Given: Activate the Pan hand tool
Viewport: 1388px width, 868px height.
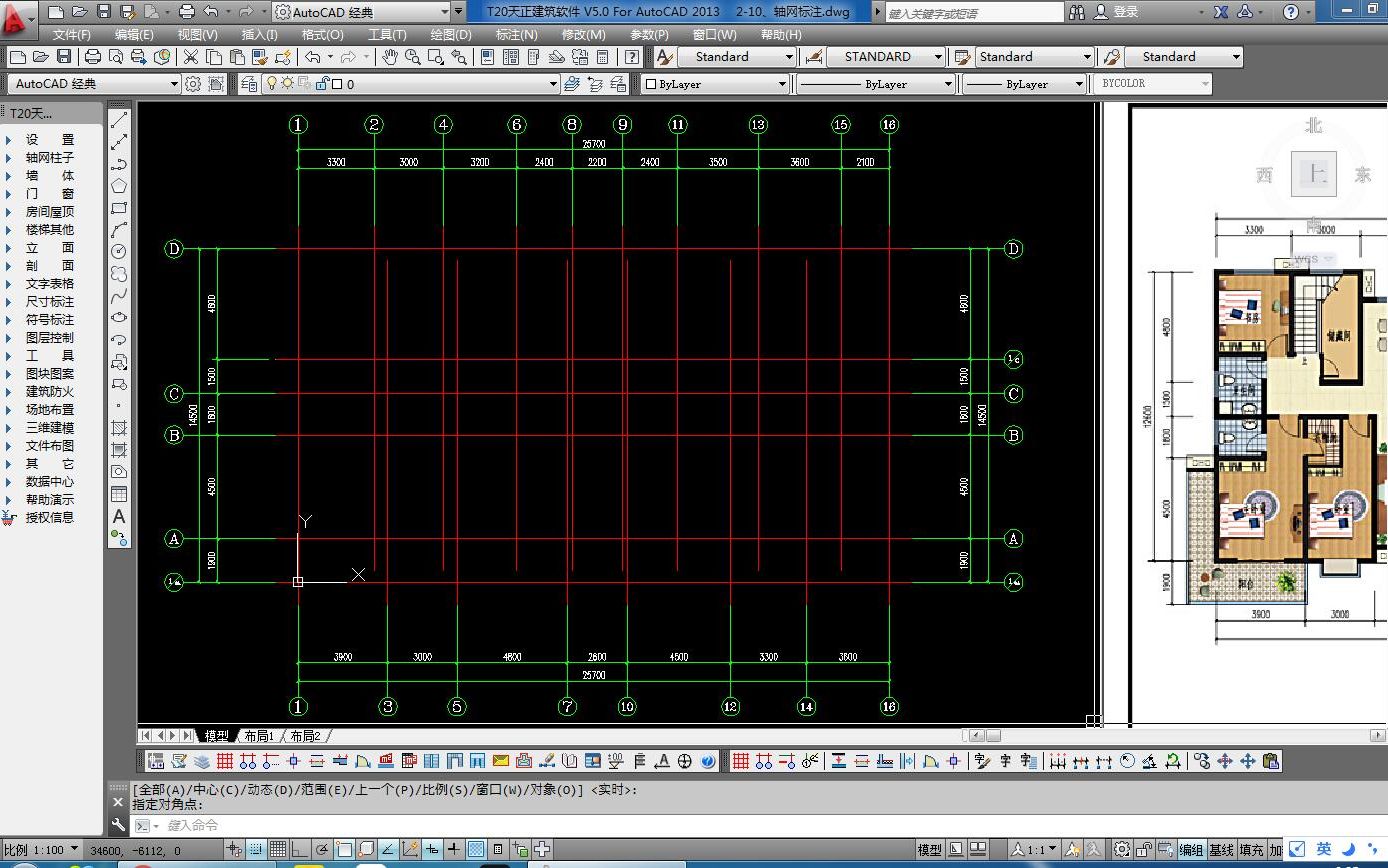Looking at the screenshot, I should (389, 57).
